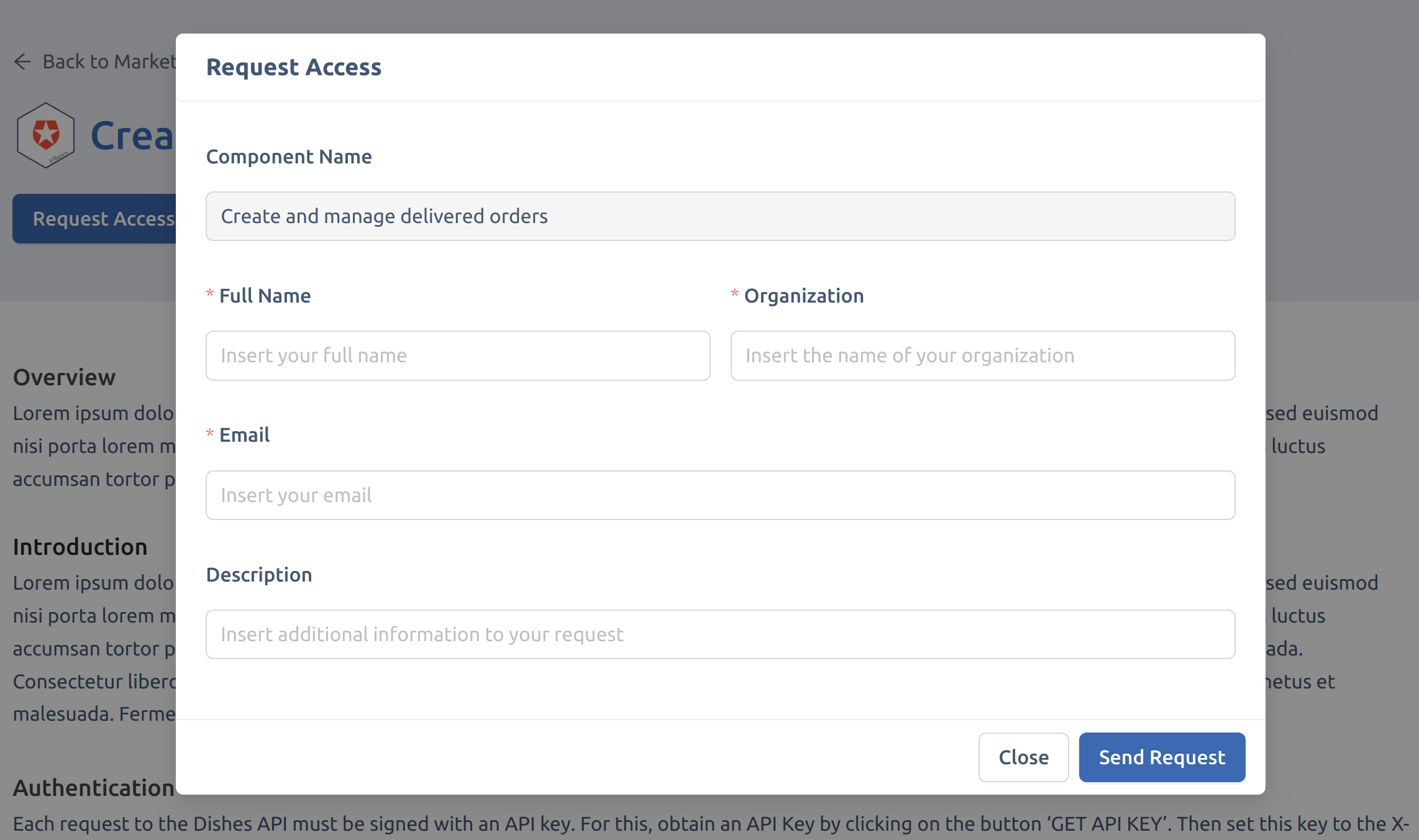Click the read-only Component Name field
The width and height of the screenshot is (1419, 840).
coord(720,216)
